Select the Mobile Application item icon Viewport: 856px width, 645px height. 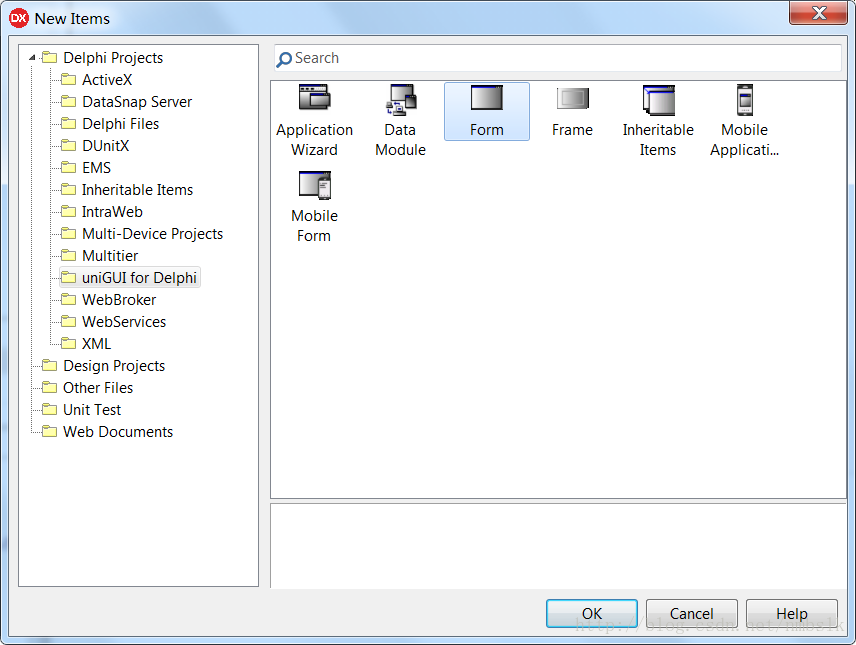click(745, 99)
